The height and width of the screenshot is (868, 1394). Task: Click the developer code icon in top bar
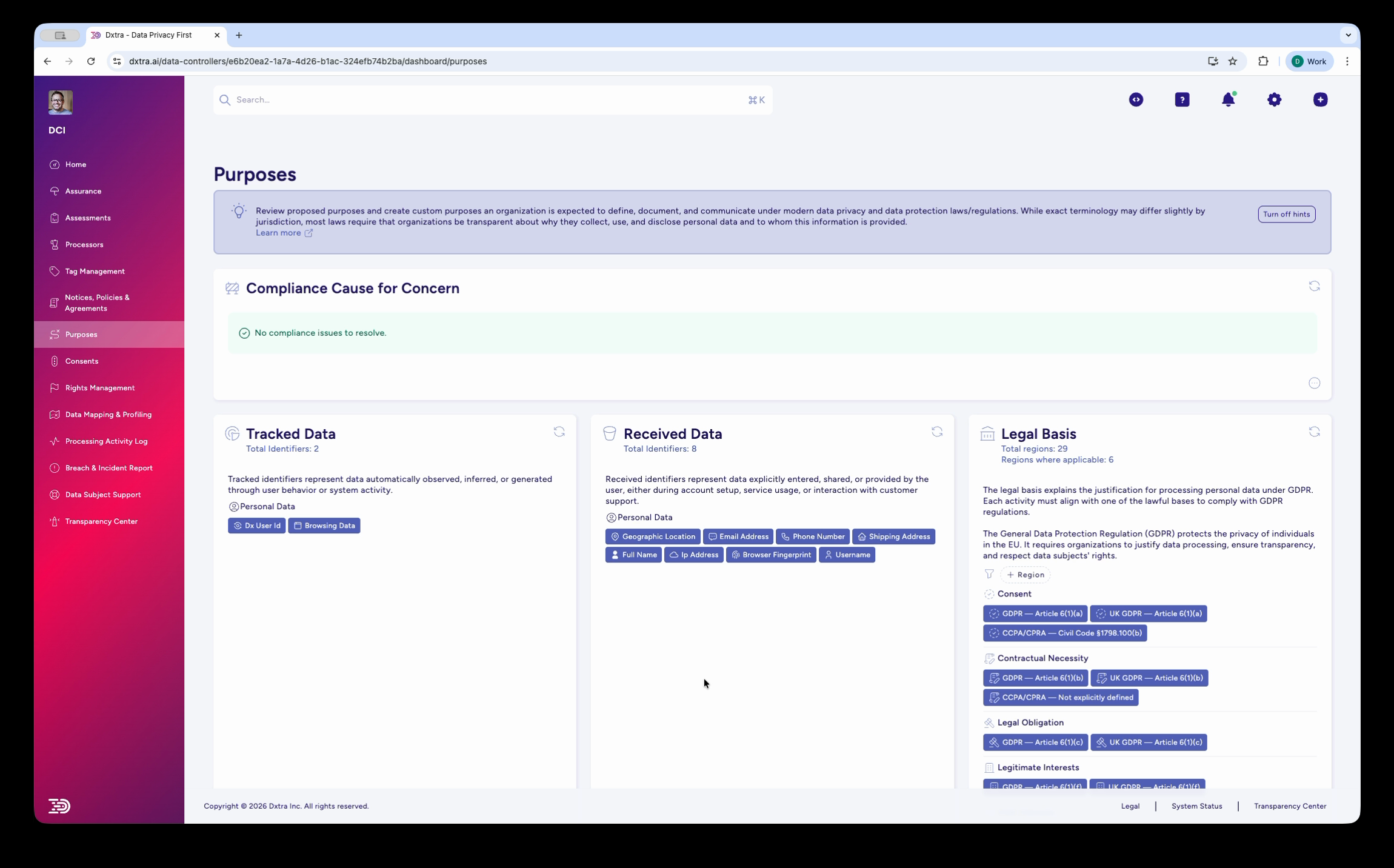click(x=1135, y=99)
